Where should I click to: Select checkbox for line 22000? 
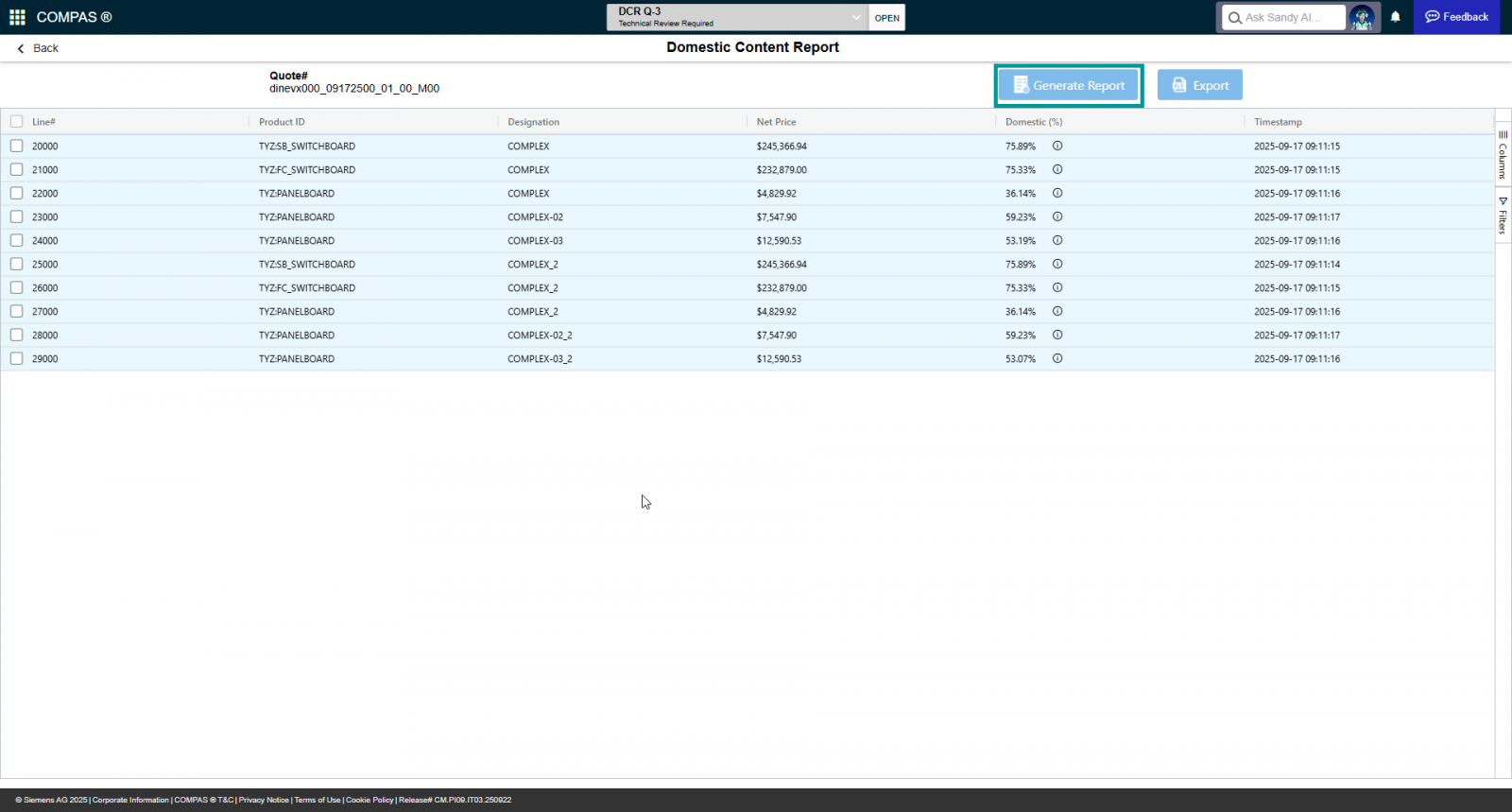click(x=16, y=193)
